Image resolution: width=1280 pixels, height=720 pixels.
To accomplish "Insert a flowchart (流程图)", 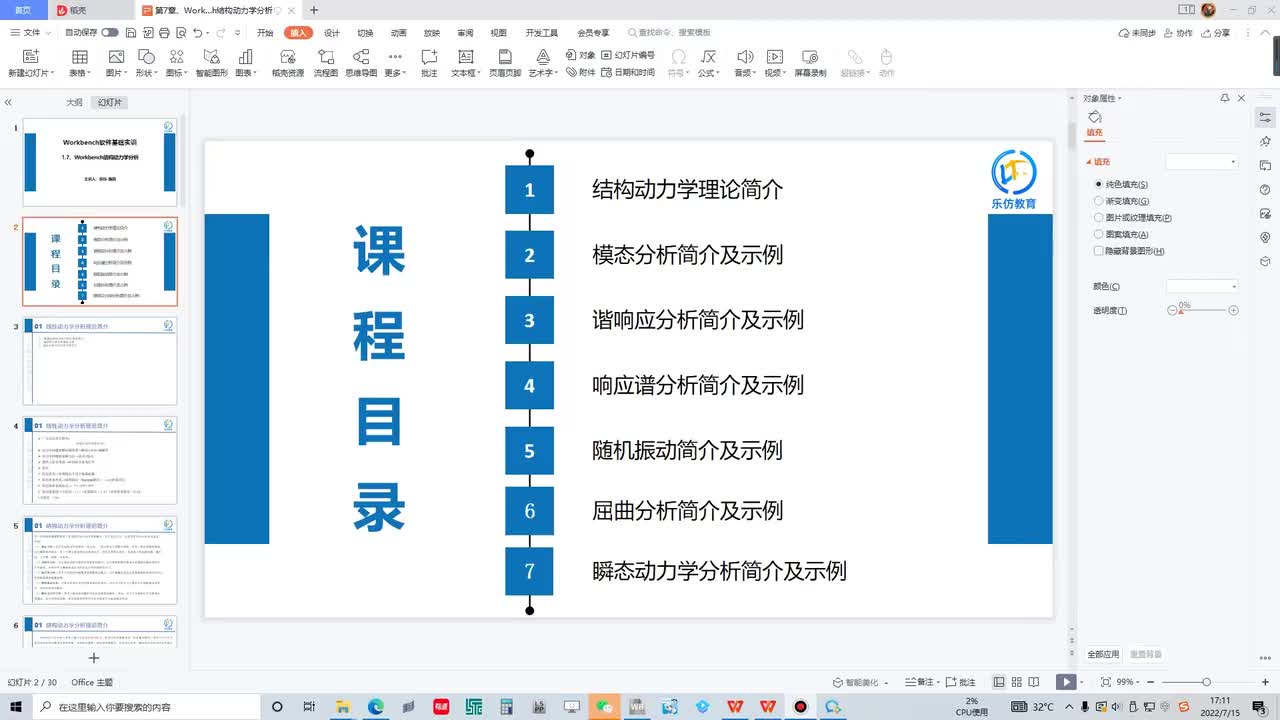I will click(326, 57).
